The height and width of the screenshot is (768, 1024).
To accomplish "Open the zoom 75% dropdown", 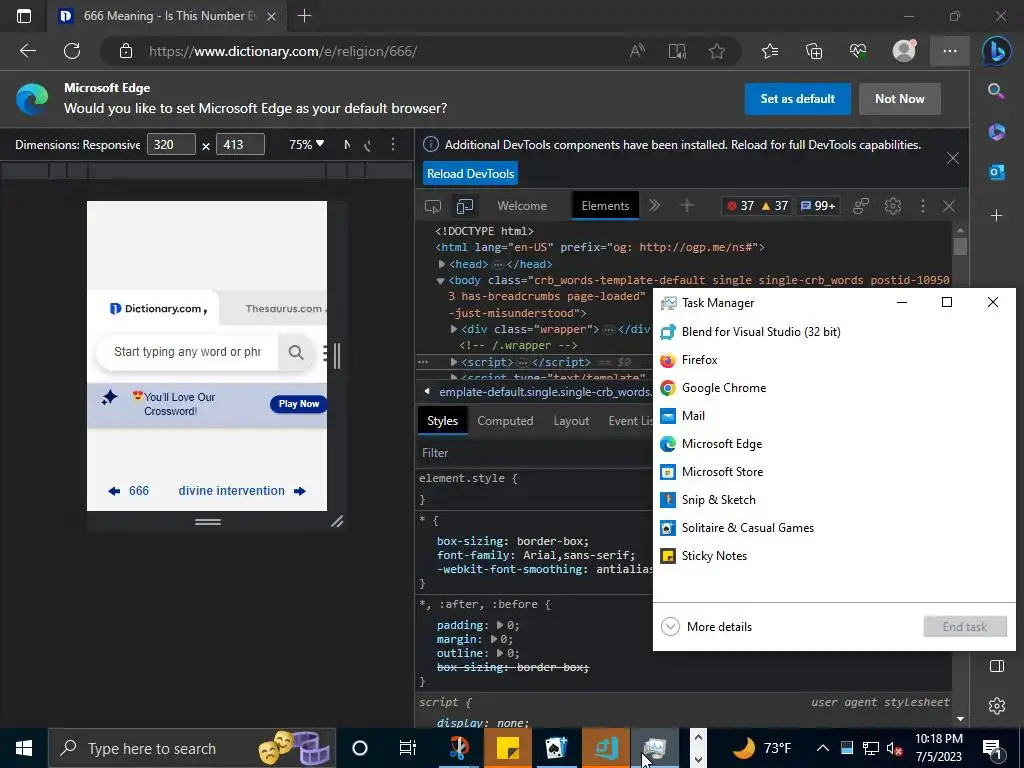I will [306, 144].
